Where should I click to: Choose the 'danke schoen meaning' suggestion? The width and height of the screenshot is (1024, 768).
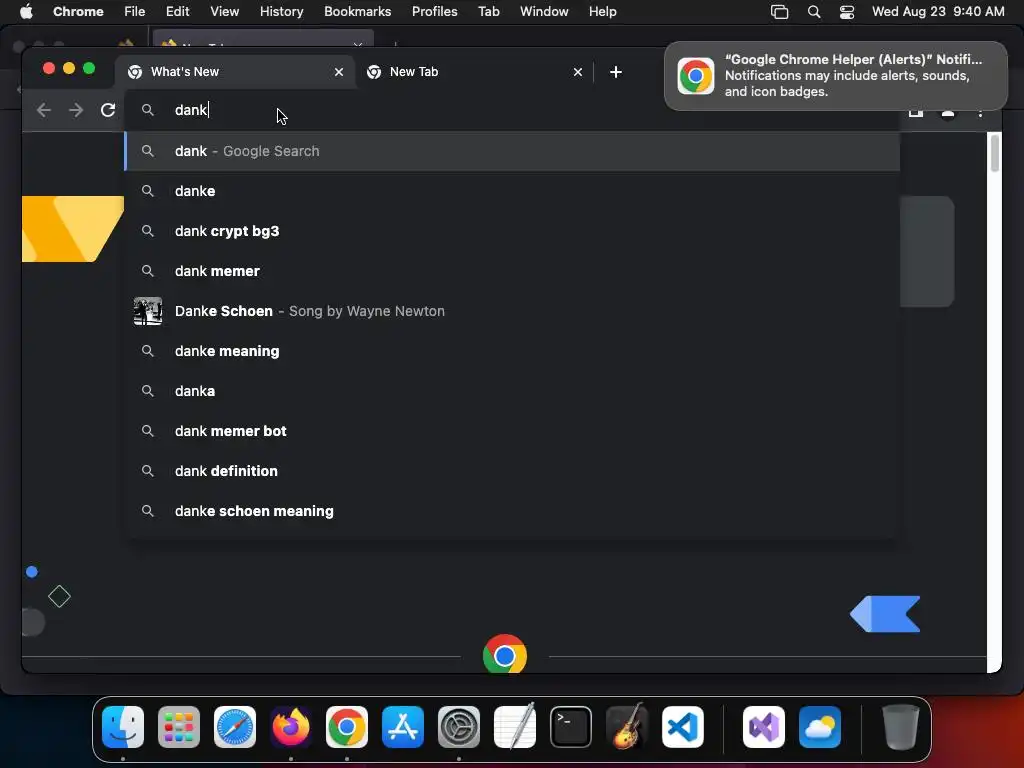pyautogui.click(x=512, y=511)
